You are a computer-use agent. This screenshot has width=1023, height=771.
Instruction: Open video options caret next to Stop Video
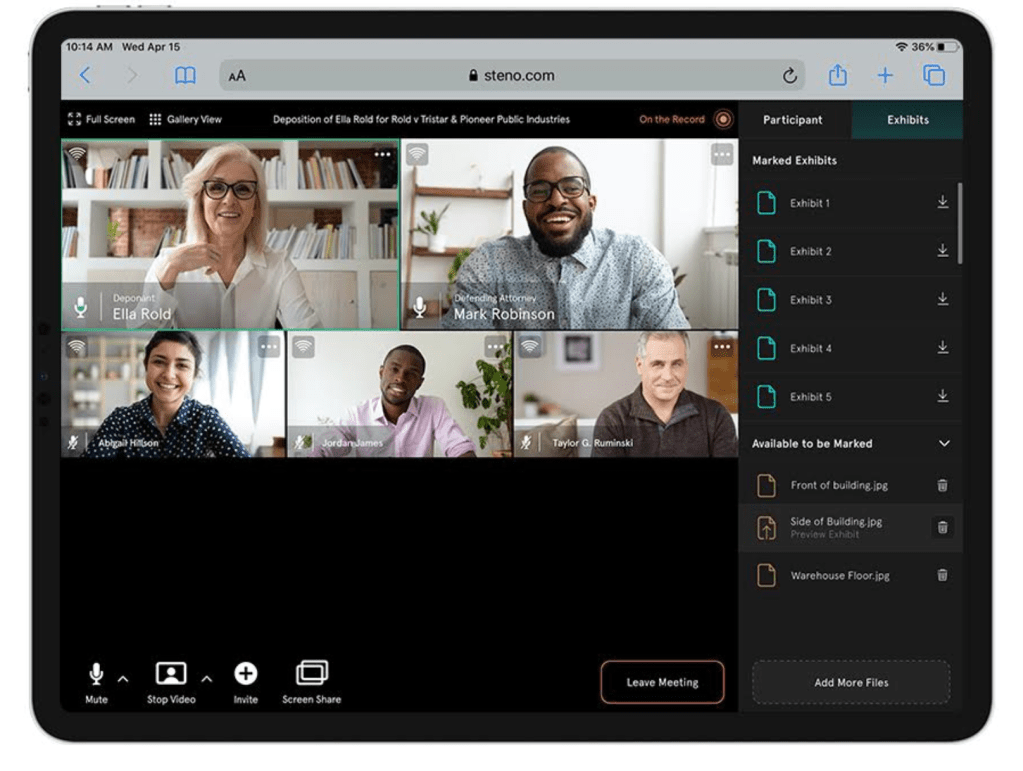coord(207,679)
